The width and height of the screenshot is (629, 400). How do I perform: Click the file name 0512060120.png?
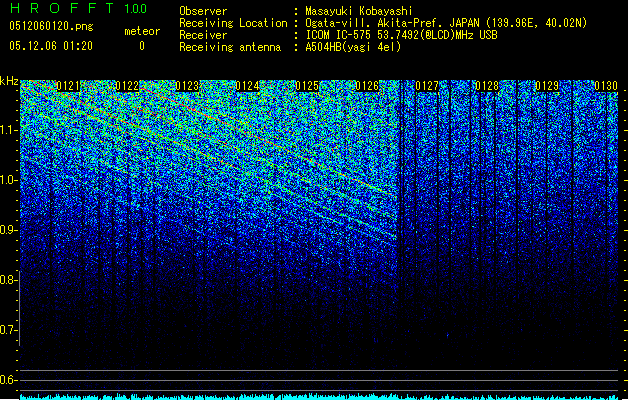coord(51,27)
